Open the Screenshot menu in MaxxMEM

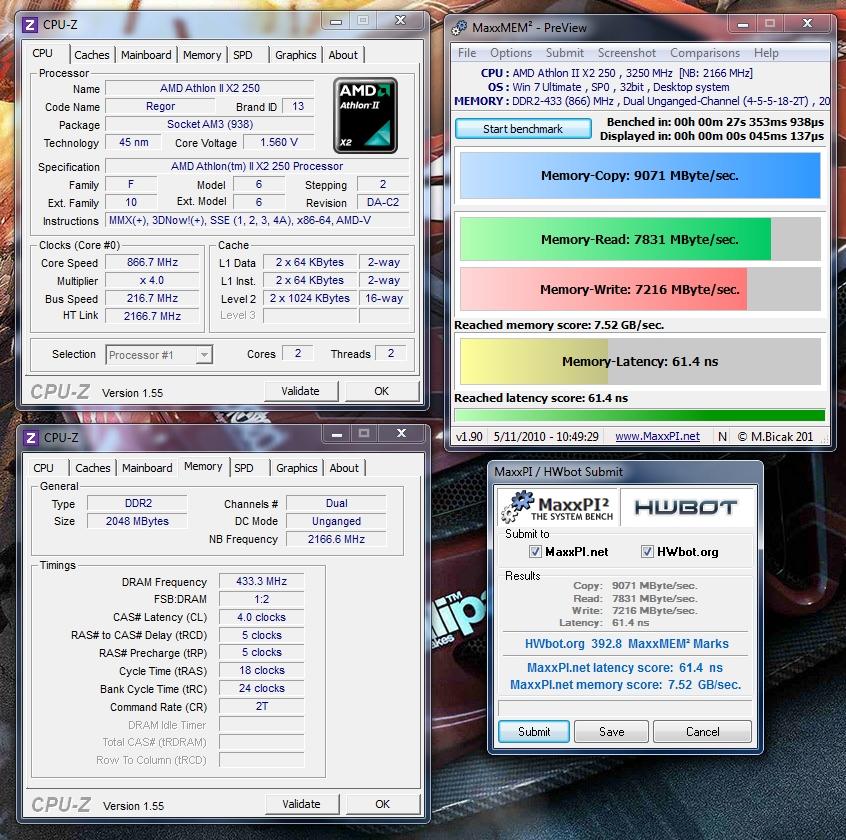pos(626,53)
